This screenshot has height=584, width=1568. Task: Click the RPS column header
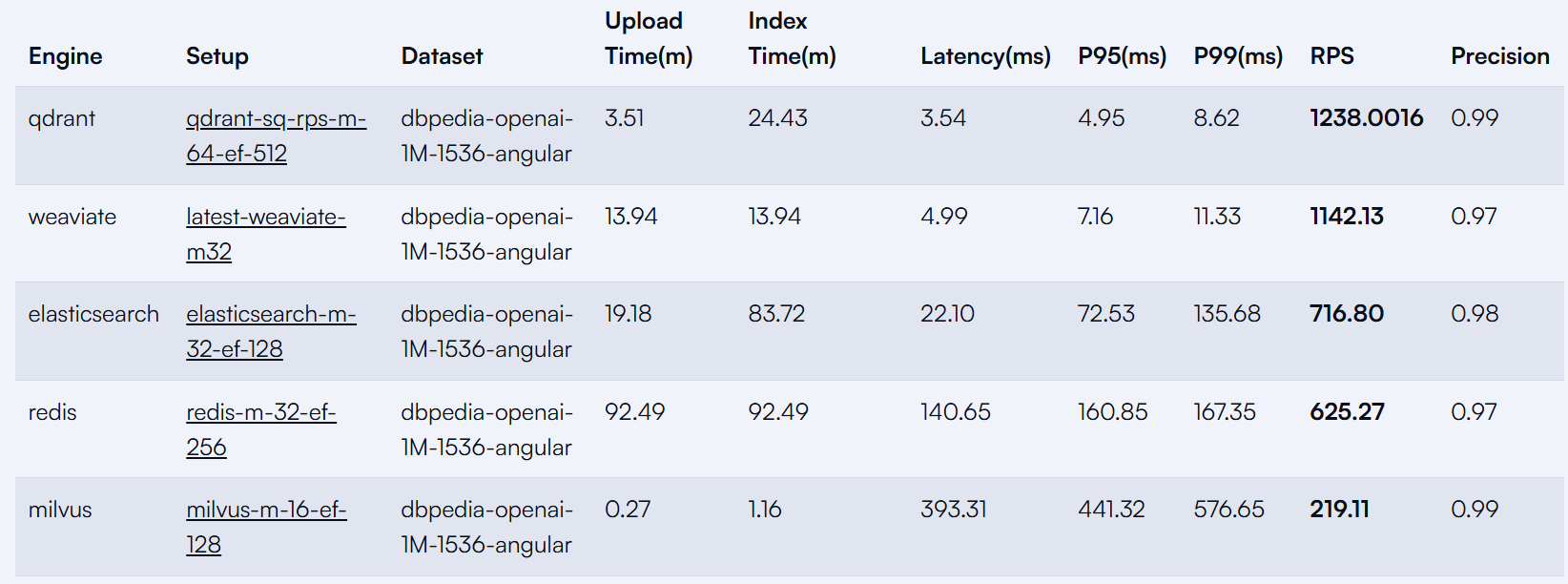click(1331, 56)
